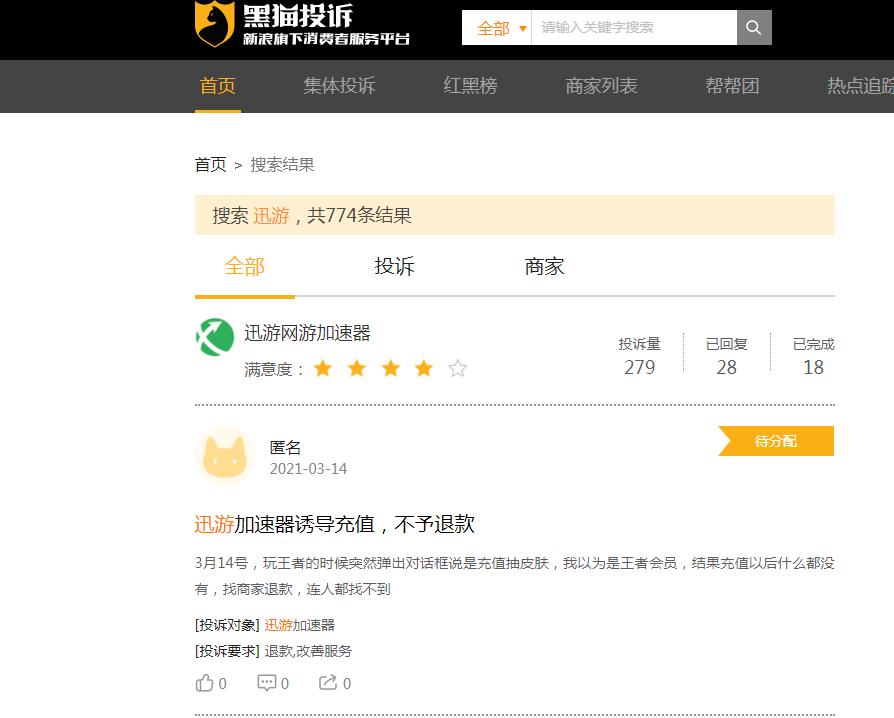Open the complaint titled 迅游加速器诱导充值，不予退款
This screenshot has height=718, width=894.
(x=334, y=524)
